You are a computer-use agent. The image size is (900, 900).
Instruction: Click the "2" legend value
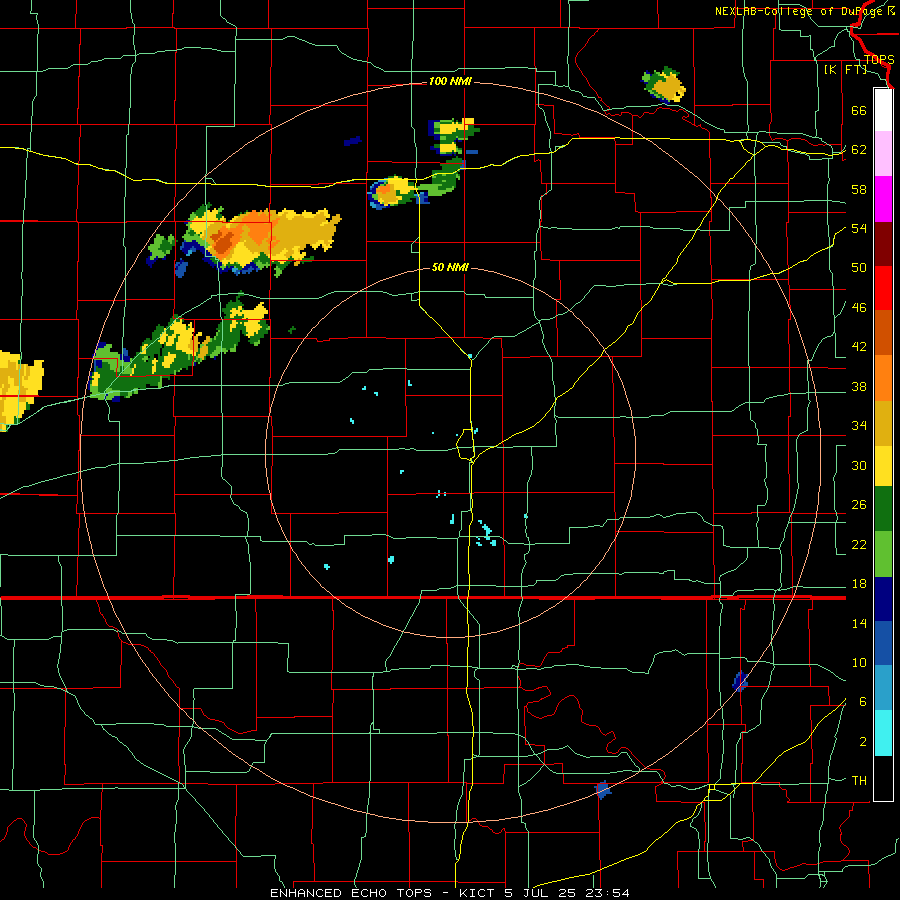point(862,742)
